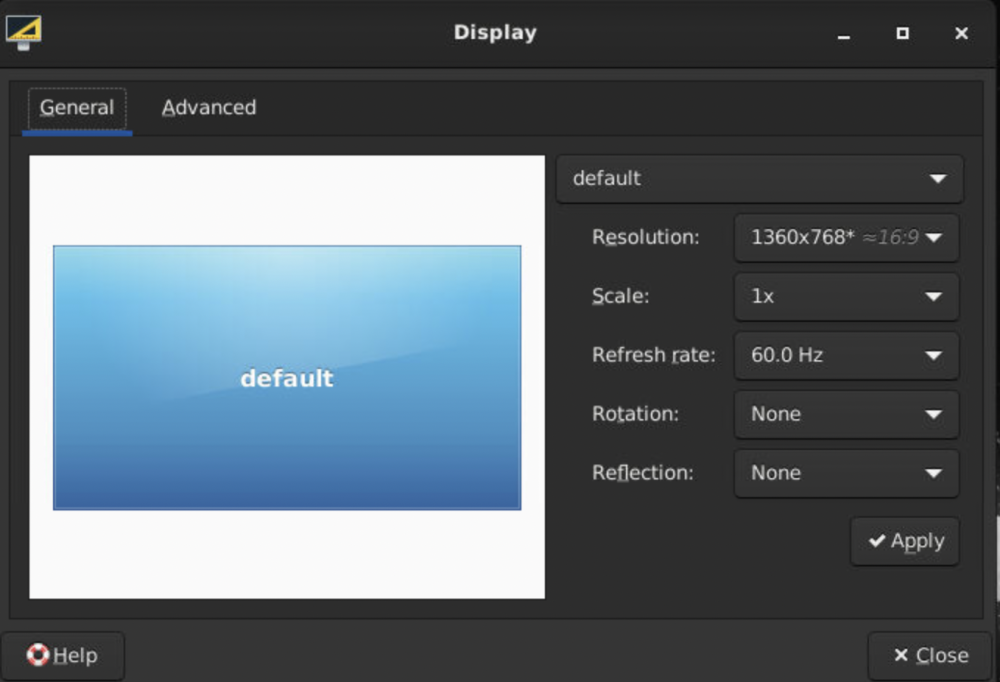Click the checkmark icon on Apply
The height and width of the screenshot is (682, 1000).
877,540
